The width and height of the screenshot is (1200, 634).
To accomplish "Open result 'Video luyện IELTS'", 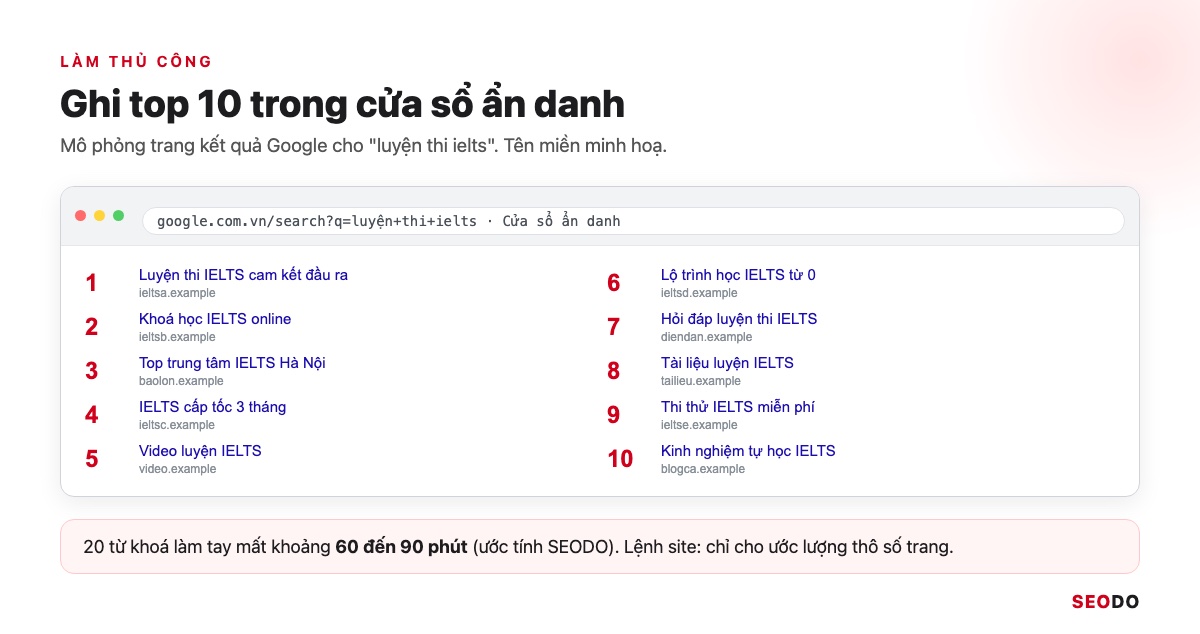I will 200,451.
